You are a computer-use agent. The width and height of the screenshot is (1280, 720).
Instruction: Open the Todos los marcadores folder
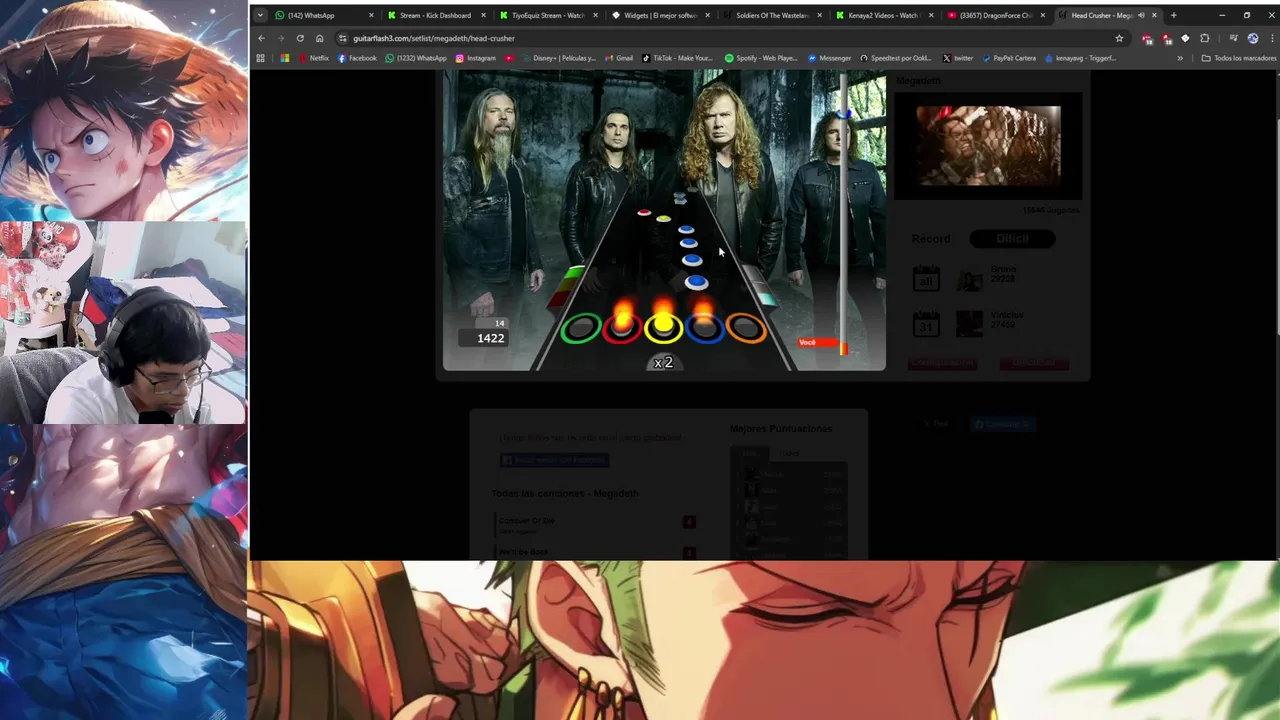click(1239, 58)
